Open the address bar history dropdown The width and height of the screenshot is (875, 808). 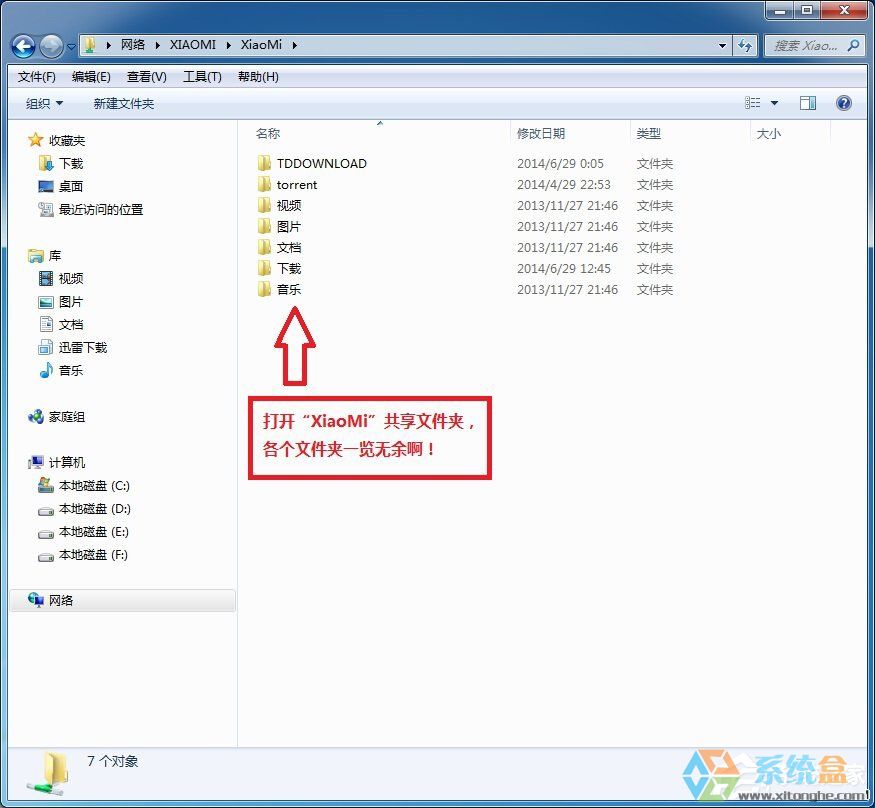[722, 46]
